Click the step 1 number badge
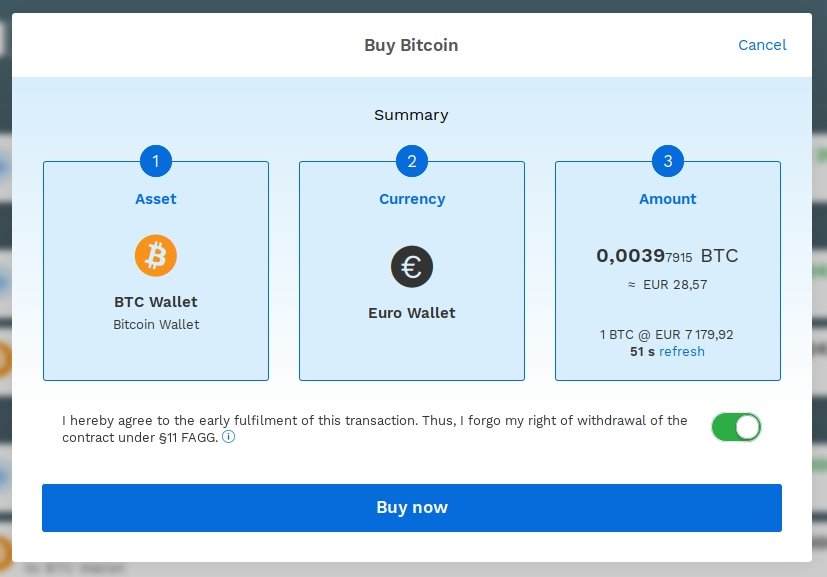Screen dimensions: 827x577 point(155,160)
